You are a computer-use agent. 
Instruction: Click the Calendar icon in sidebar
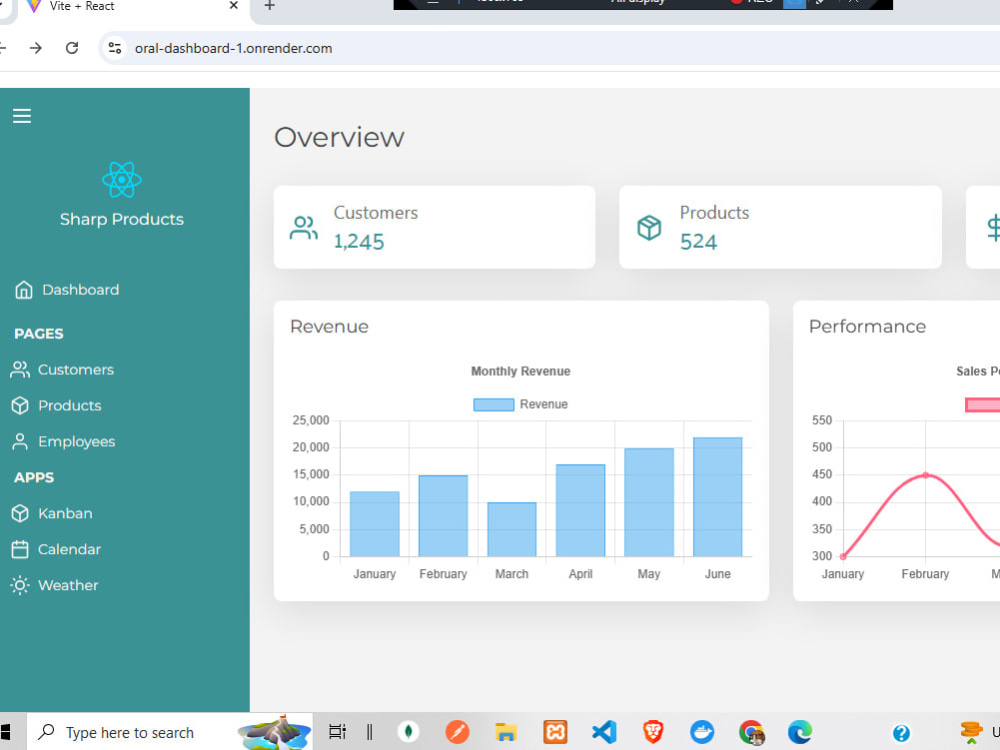coord(20,549)
